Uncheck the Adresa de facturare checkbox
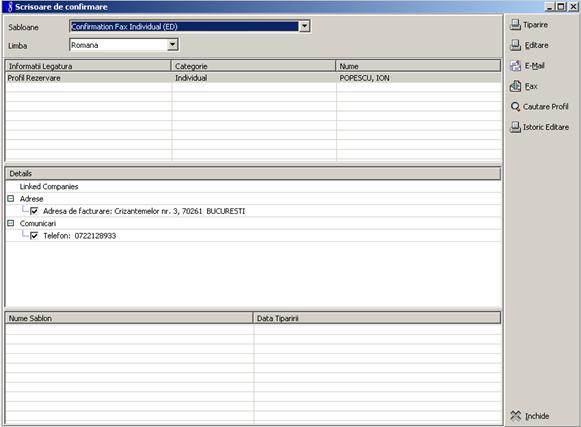Image resolution: width=581 pixels, height=427 pixels. click(x=34, y=211)
